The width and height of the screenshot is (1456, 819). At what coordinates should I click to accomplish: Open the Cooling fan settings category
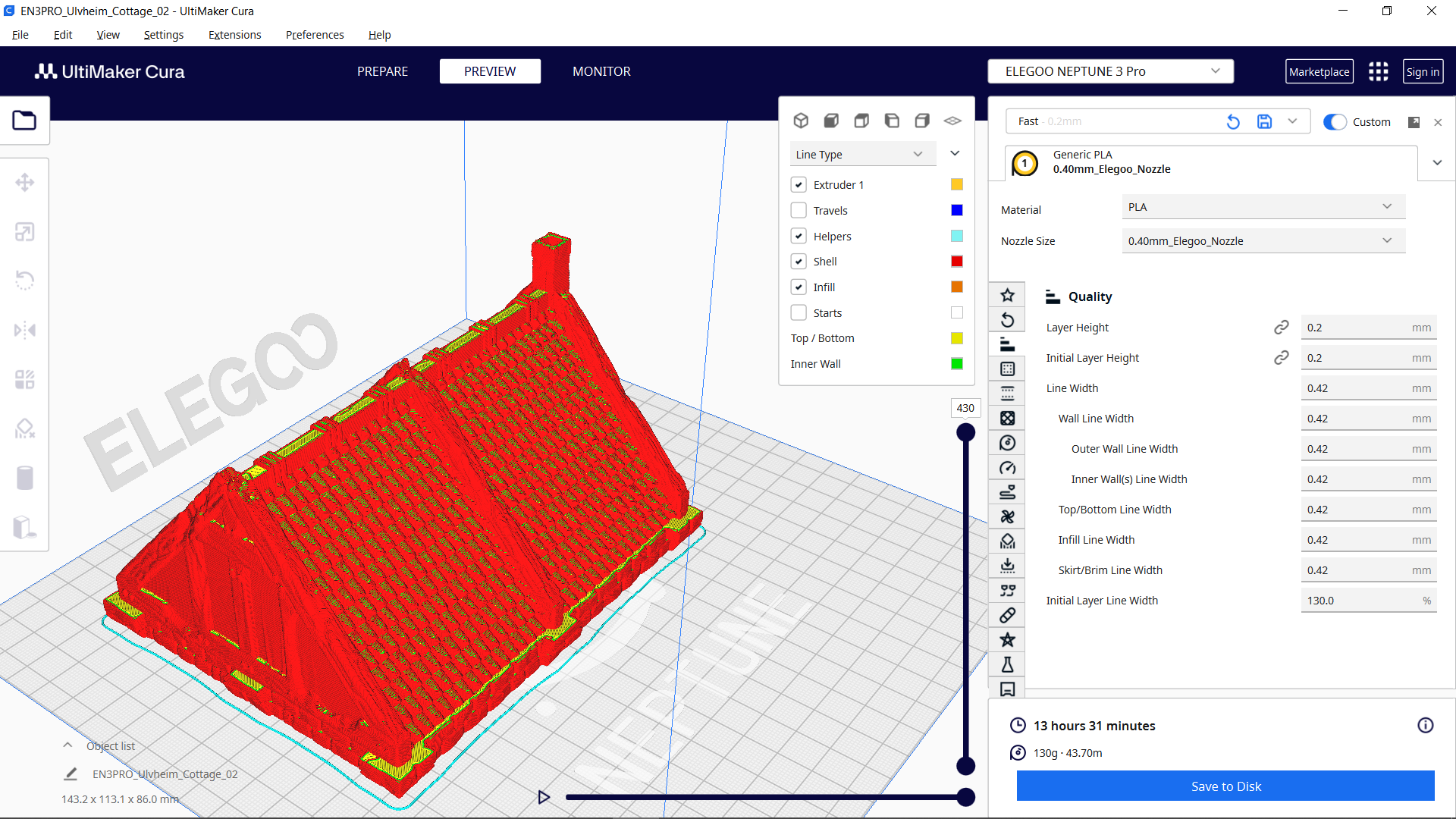pos(1007,516)
